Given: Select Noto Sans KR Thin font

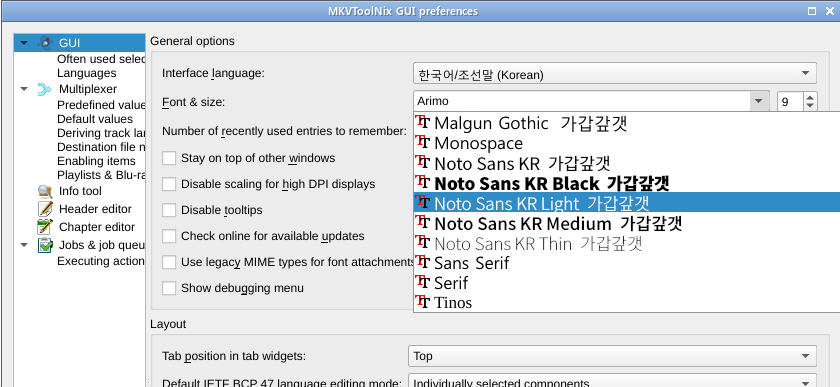Looking at the screenshot, I should (627, 242).
